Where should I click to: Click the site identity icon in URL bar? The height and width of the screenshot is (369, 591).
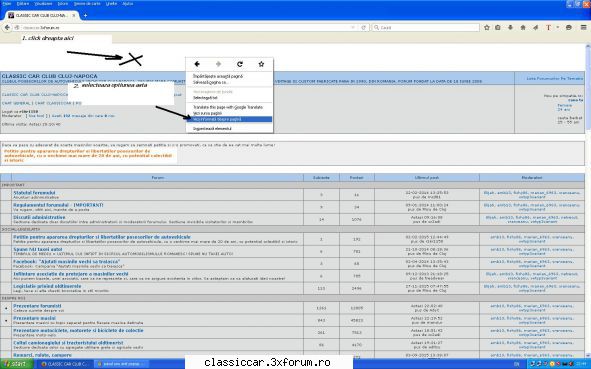[x=17, y=28]
